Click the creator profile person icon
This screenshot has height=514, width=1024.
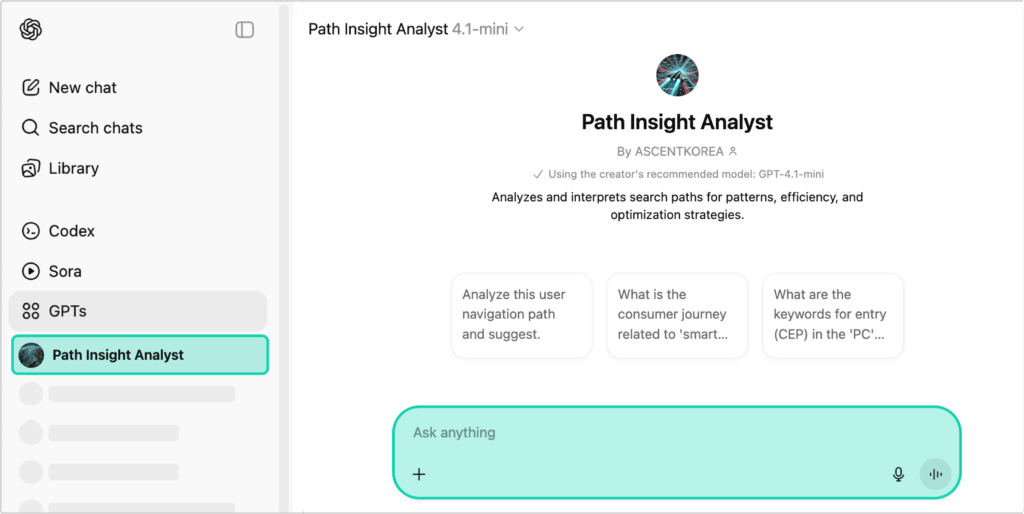[733, 152]
